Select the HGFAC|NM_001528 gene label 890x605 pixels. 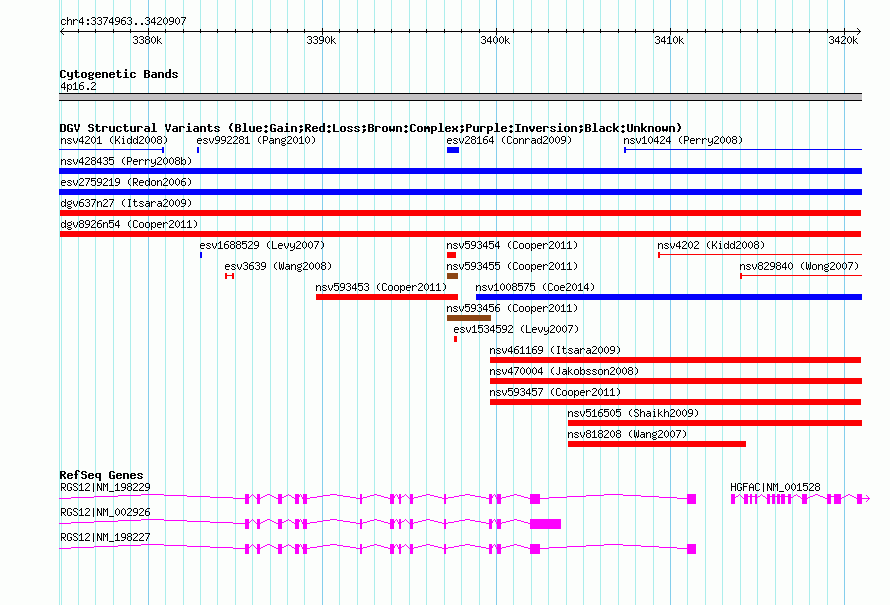tap(775, 487)
